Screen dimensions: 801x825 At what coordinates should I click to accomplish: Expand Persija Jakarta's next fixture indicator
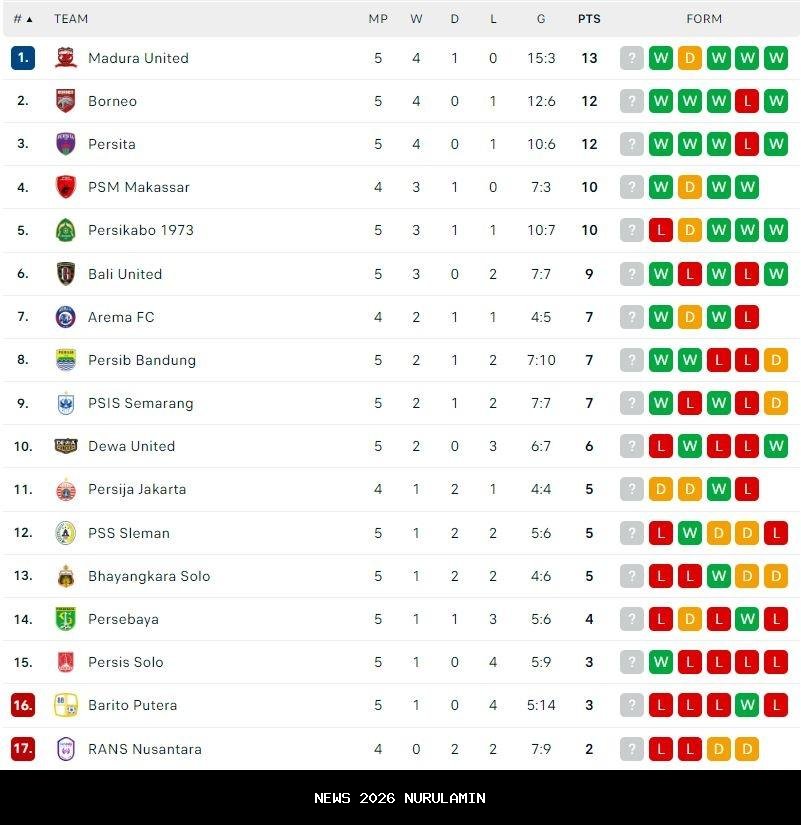[x=631, y=489]
